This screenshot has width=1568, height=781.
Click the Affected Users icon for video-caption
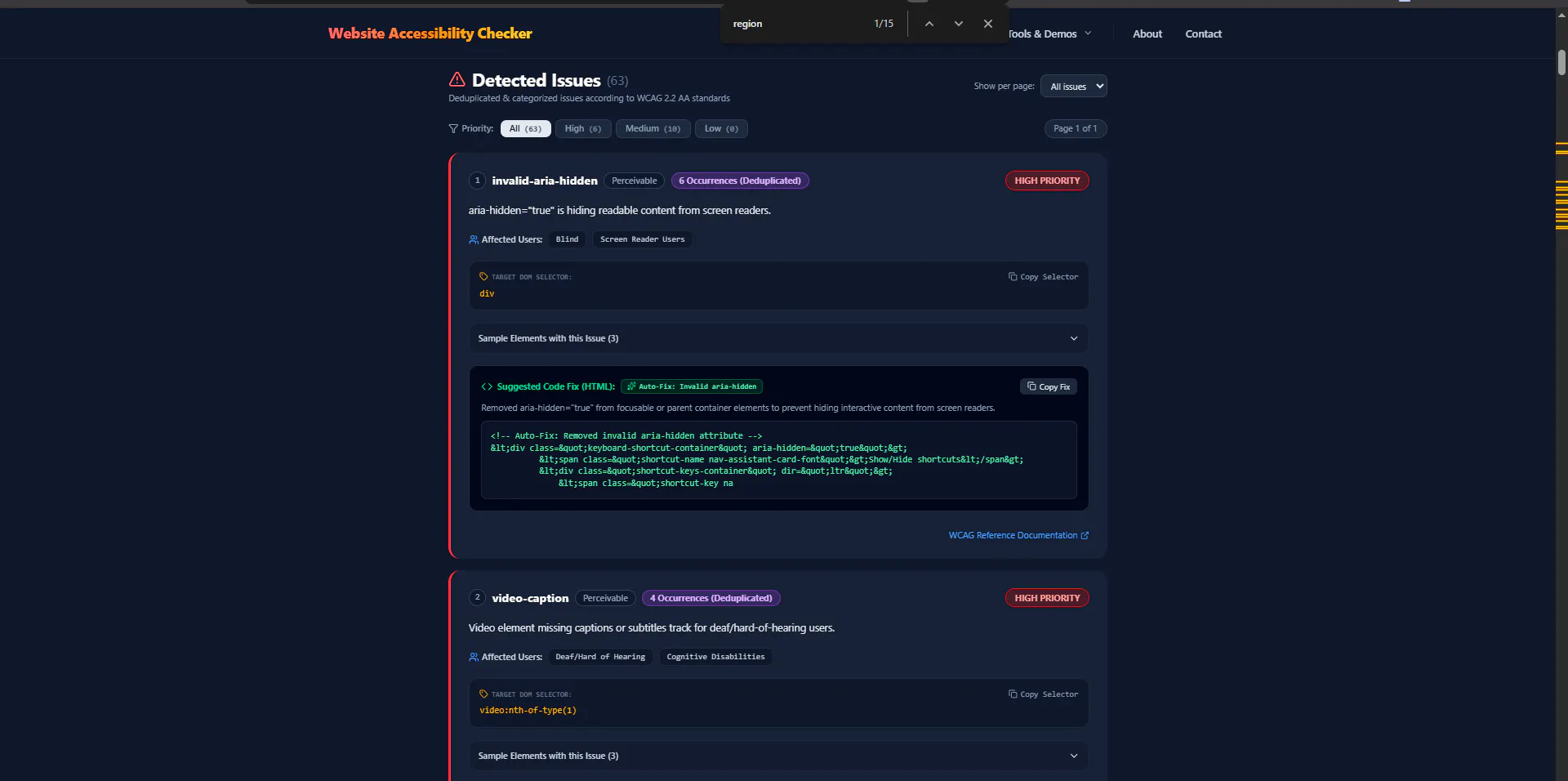474,657
